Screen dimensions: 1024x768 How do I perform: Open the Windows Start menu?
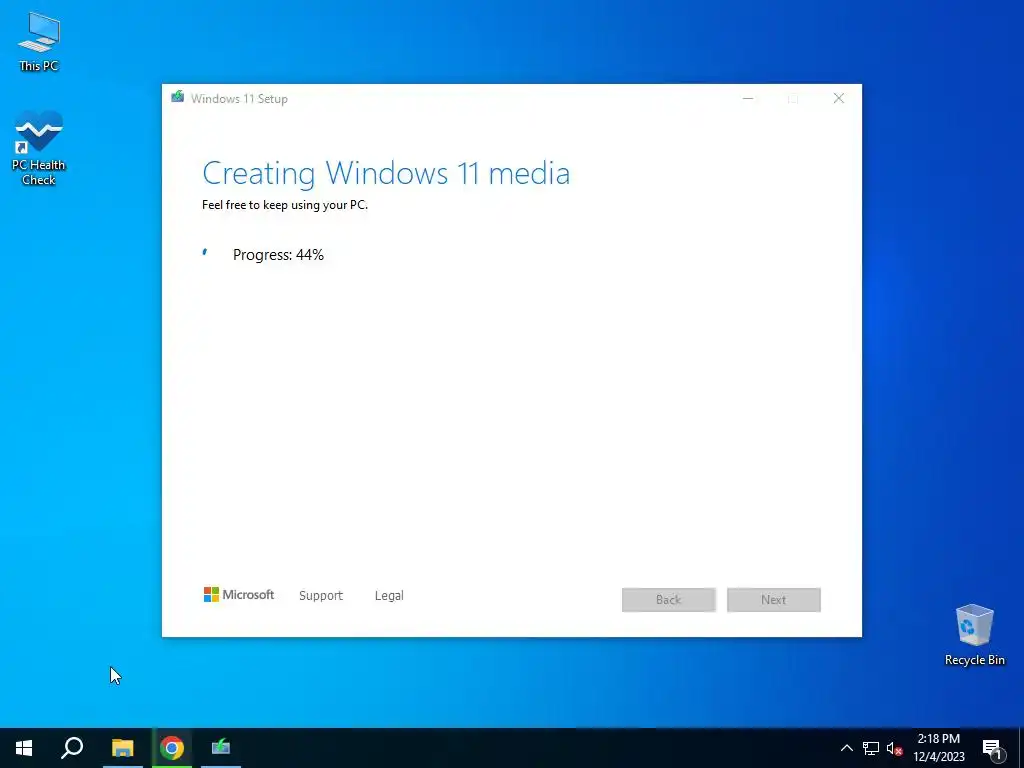[x=24, y=748]
